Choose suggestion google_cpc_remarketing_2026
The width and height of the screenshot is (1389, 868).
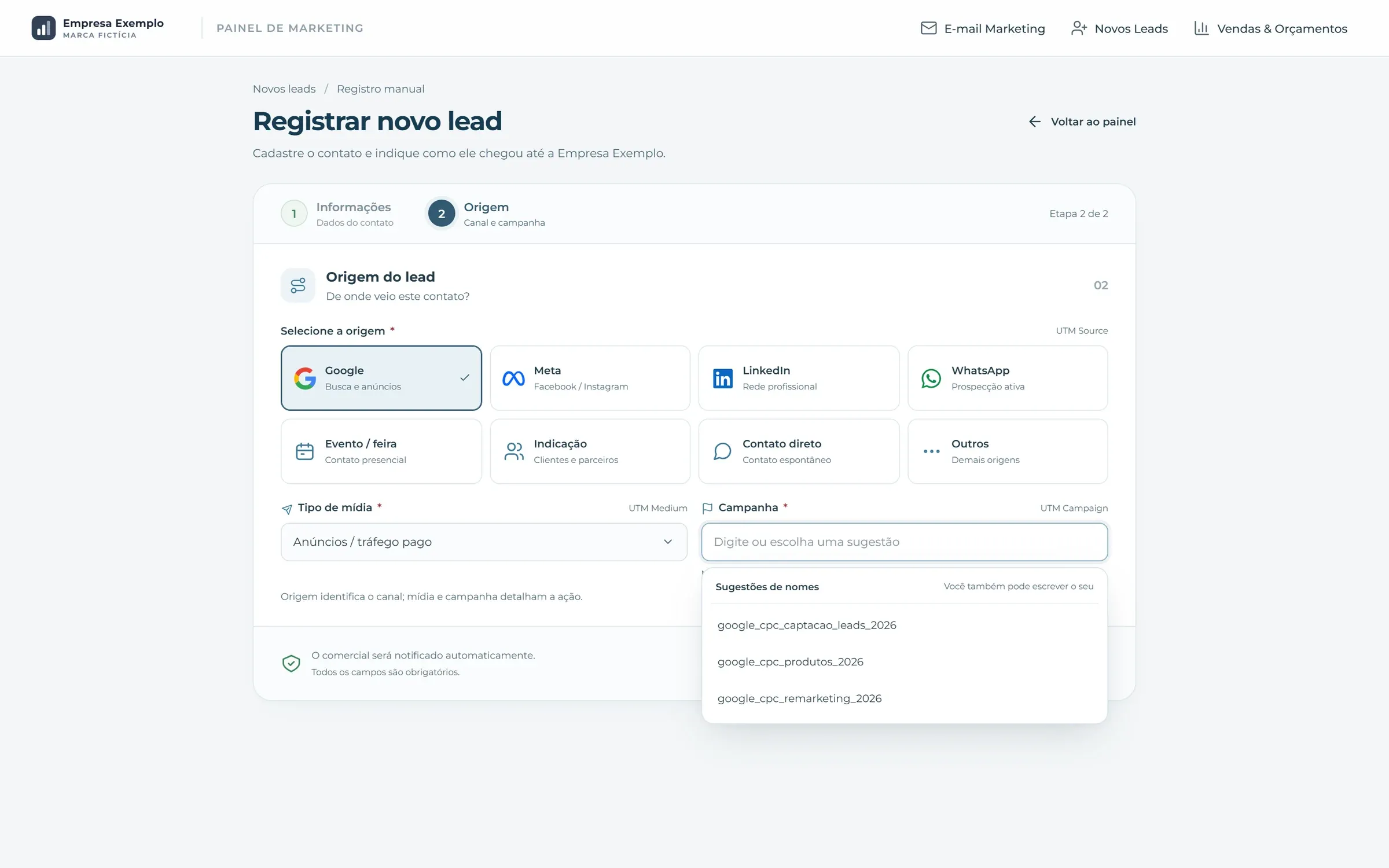point(904,698)
